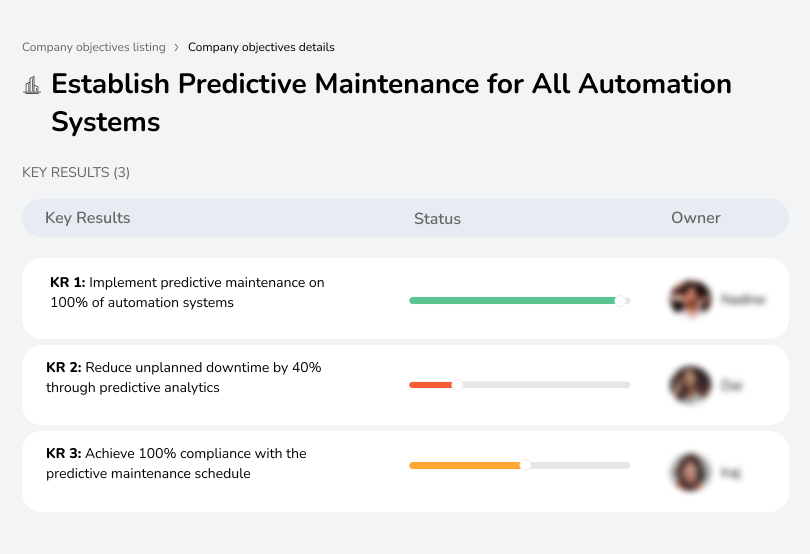Click the blurred owner name in KR 3 row

pyautogui.click(x=730, y=472)
